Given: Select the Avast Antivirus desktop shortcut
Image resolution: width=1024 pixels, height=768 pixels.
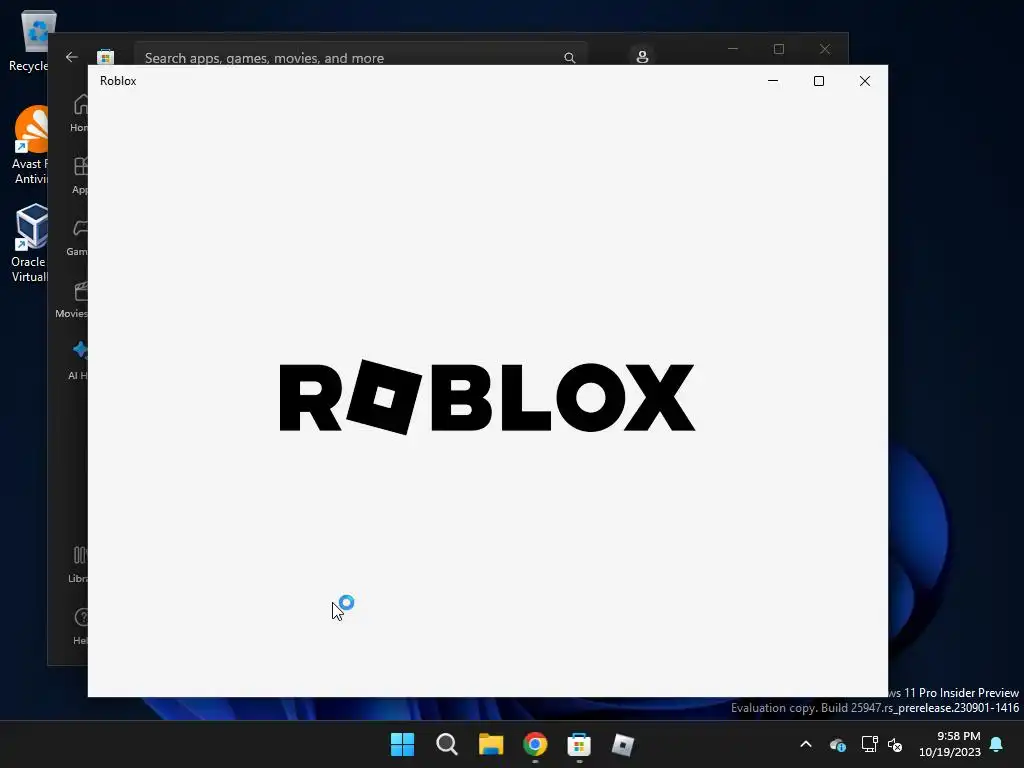Looking at the screenshot, I should [30, 145].
